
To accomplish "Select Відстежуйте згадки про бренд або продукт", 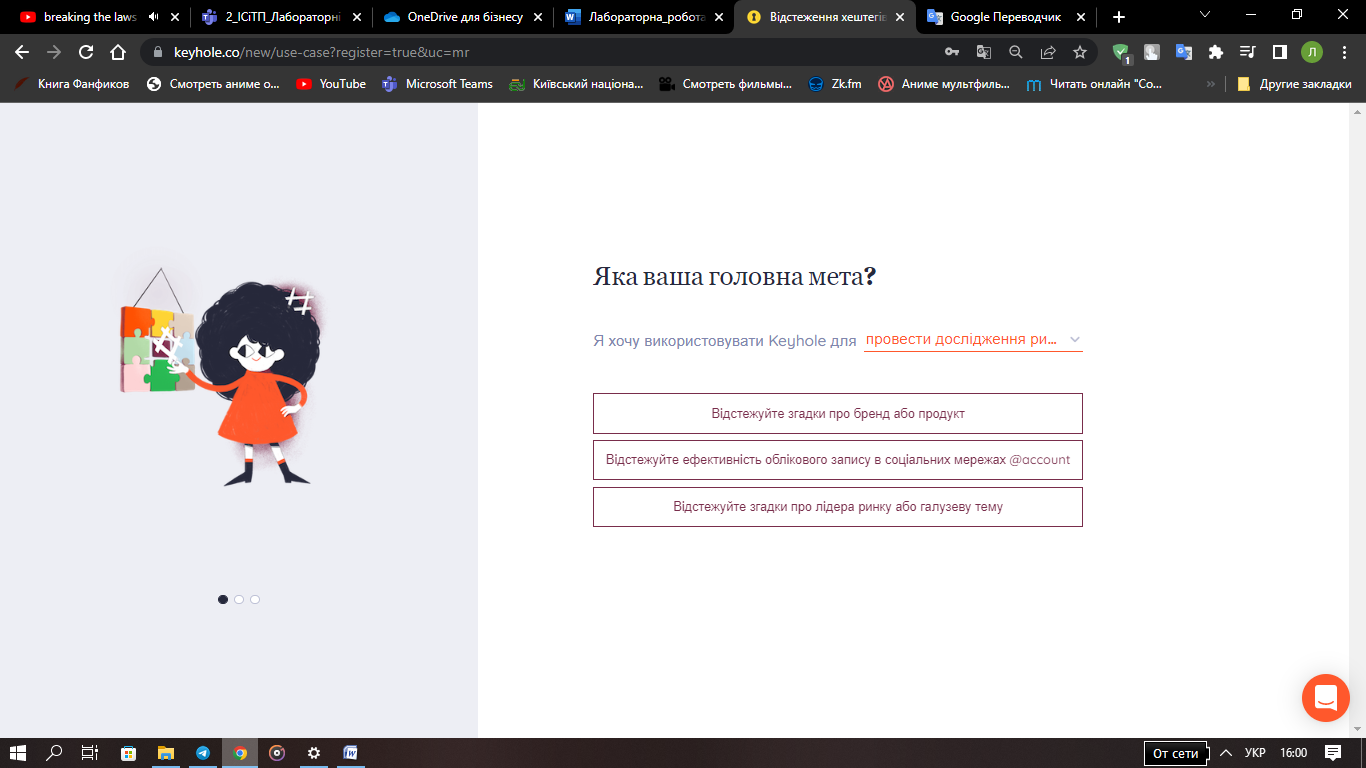I will coord(838,413).
